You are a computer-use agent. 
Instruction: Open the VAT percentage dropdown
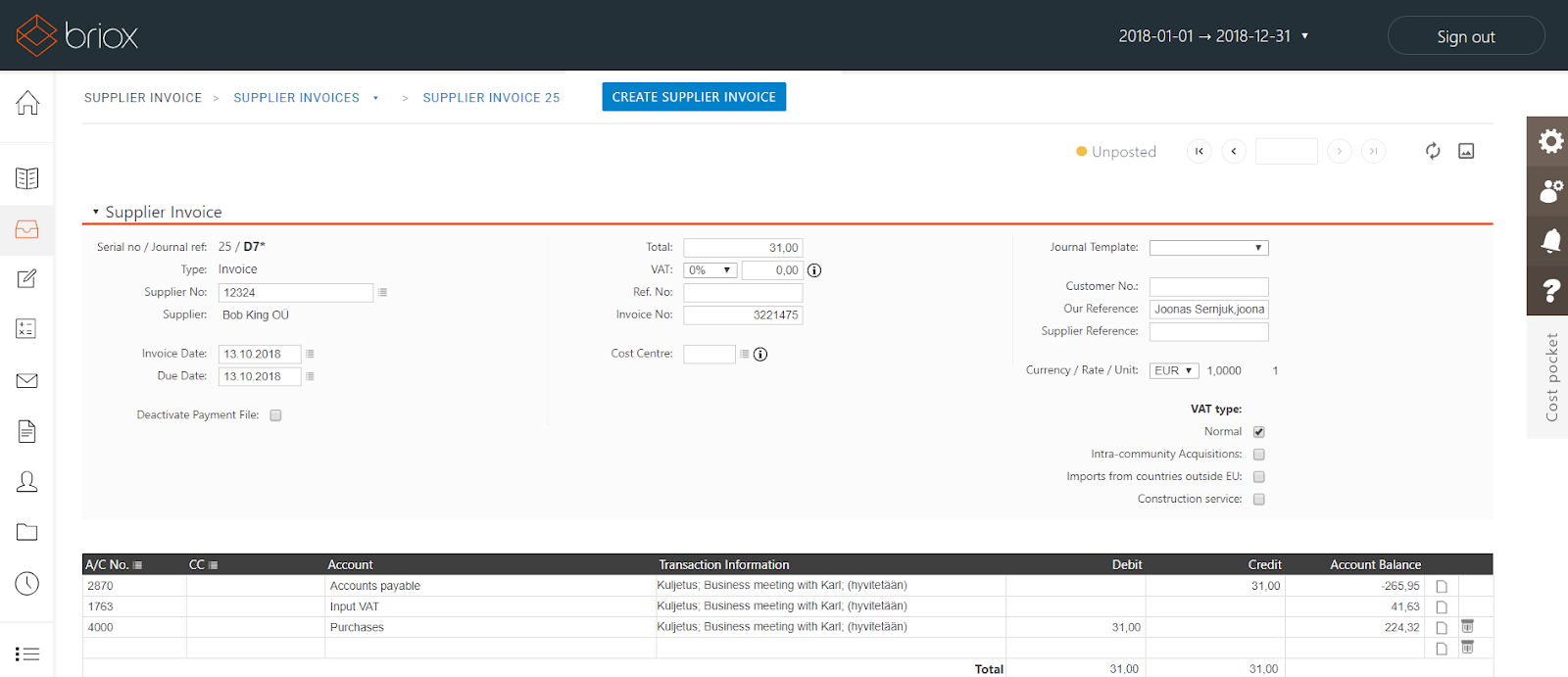pos(710,270)
